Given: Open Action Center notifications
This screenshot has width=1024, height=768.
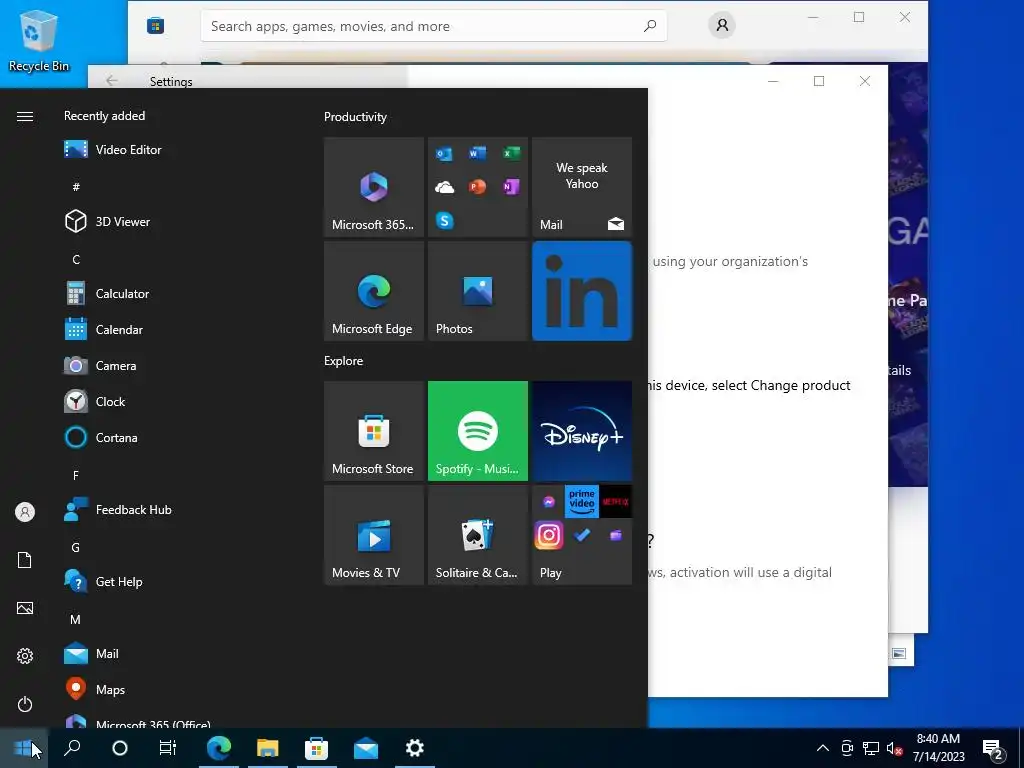Looking at the screenshot, I should tap(993, 749).
